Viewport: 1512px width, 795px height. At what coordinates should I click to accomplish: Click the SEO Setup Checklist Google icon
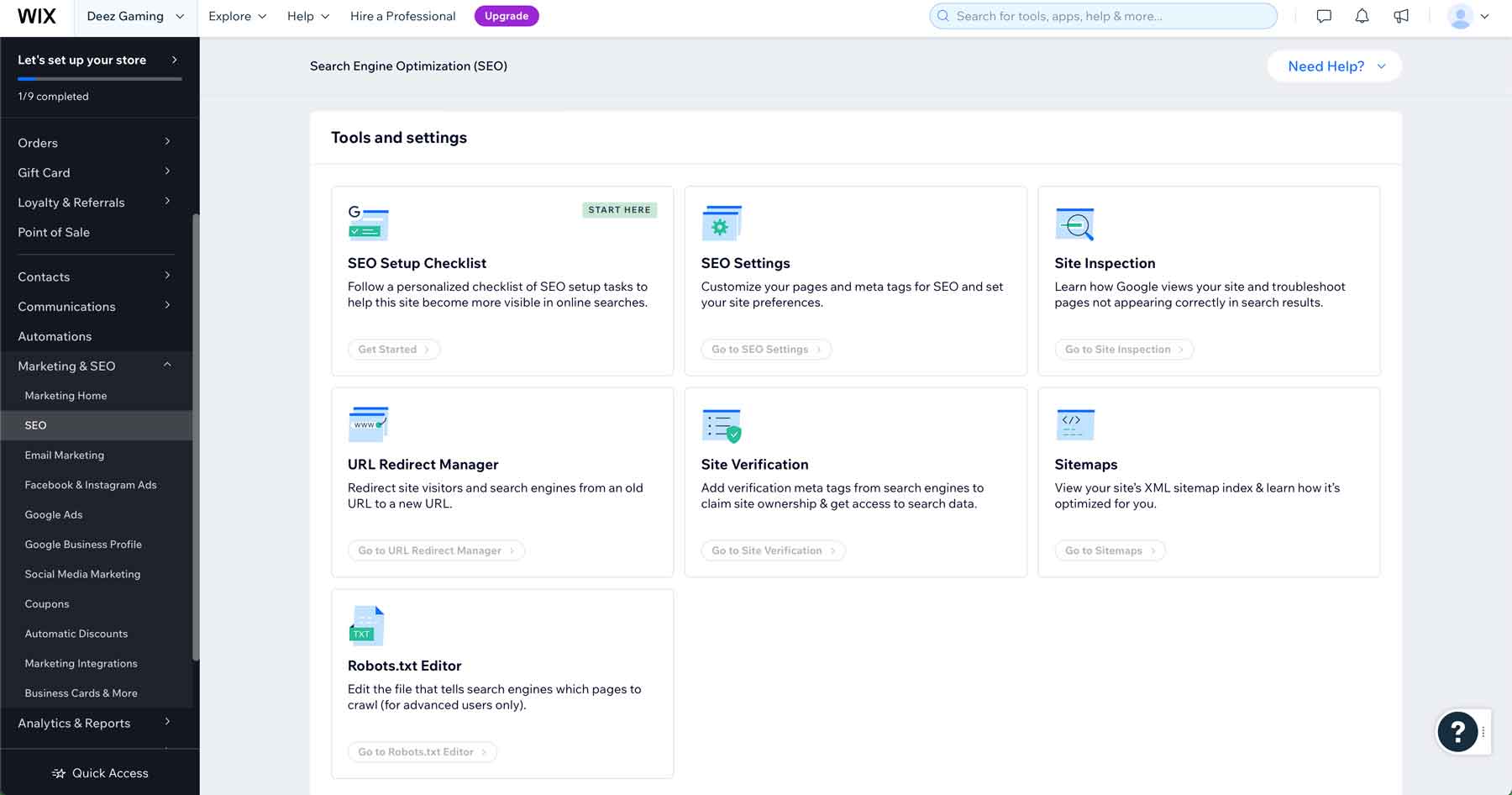tap(367, 222)
